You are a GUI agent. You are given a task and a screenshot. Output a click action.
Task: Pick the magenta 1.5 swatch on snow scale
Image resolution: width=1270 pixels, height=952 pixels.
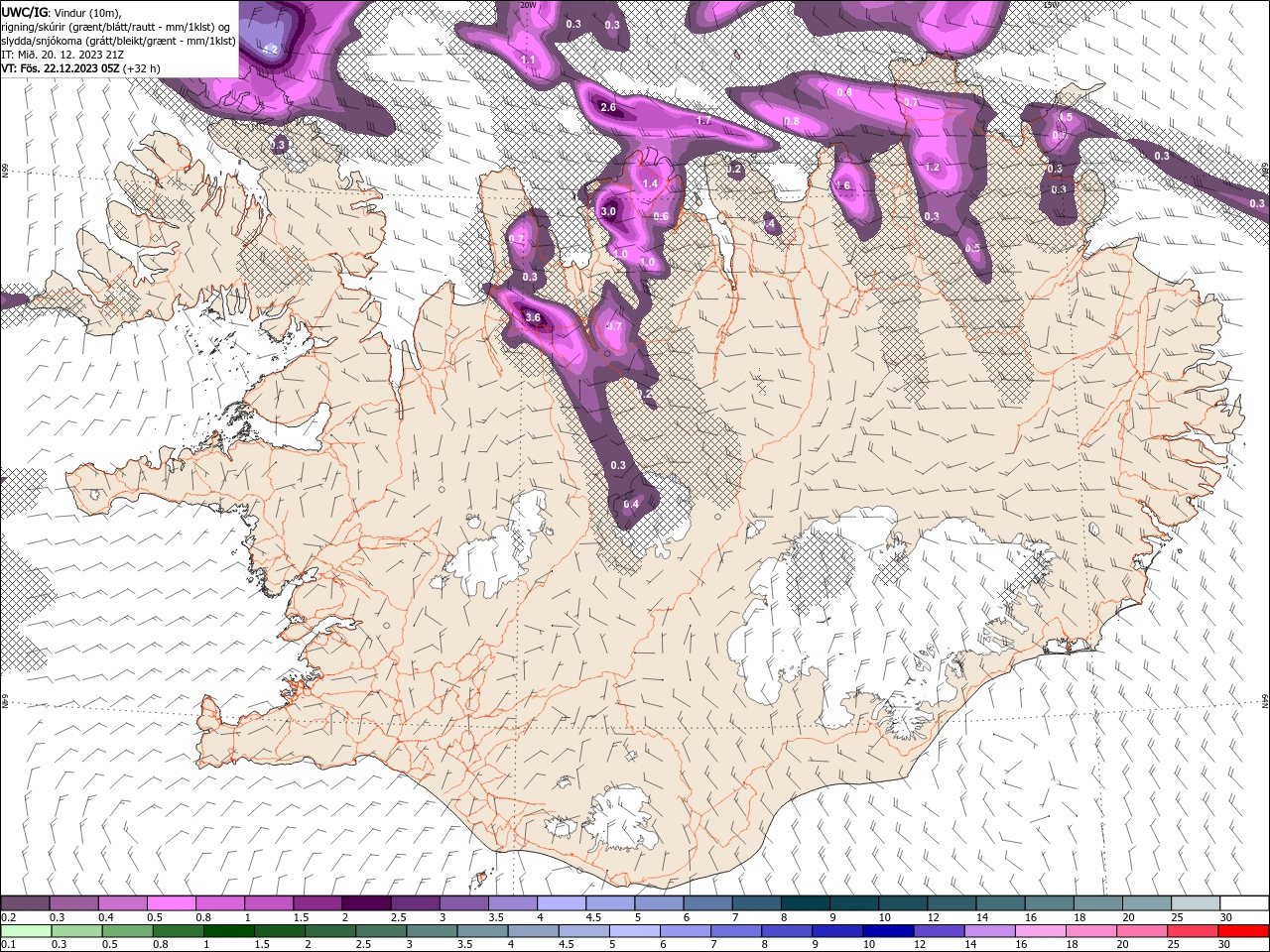click(x=317, y=903)
